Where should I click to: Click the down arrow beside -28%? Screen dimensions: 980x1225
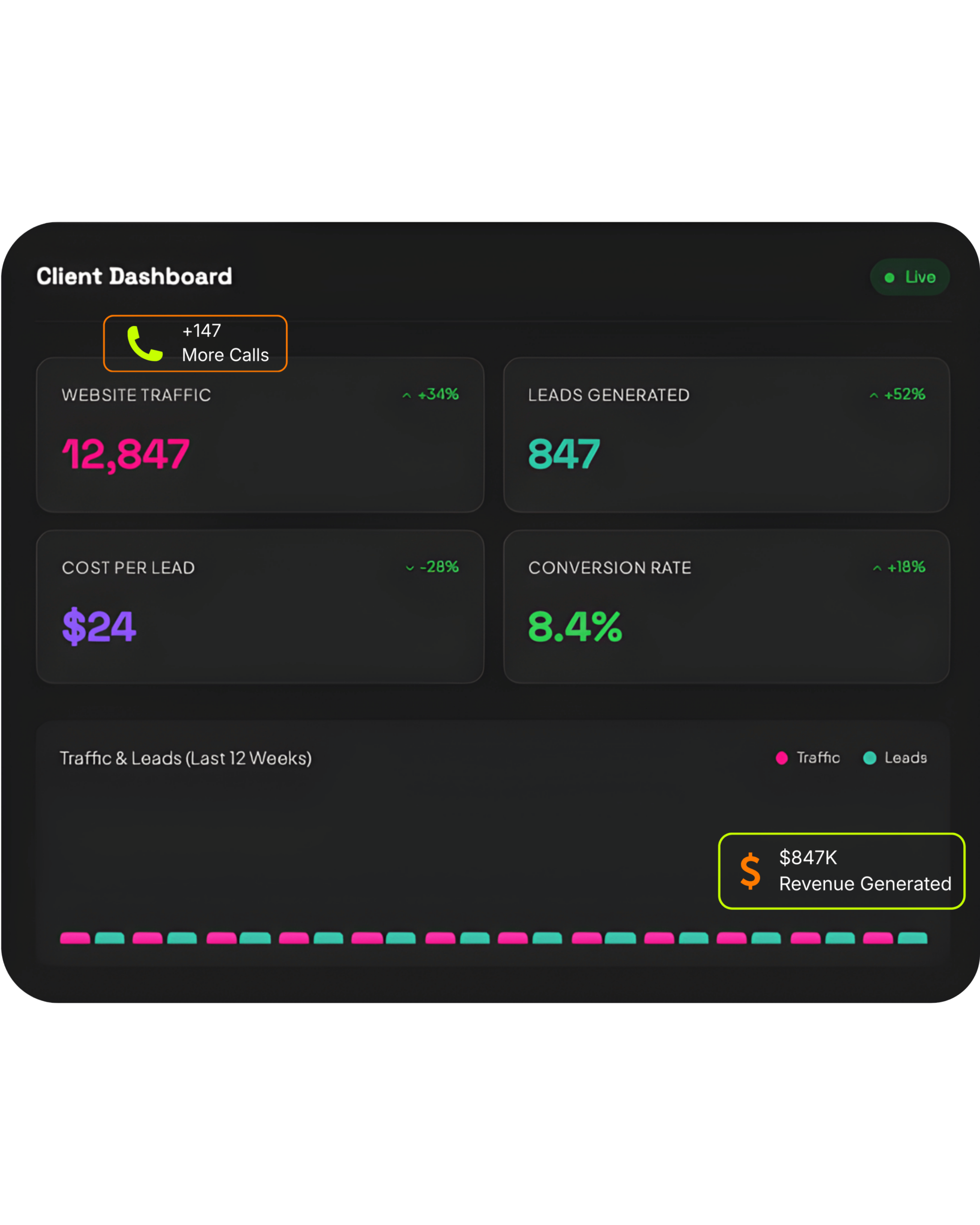tap(410, 568)
